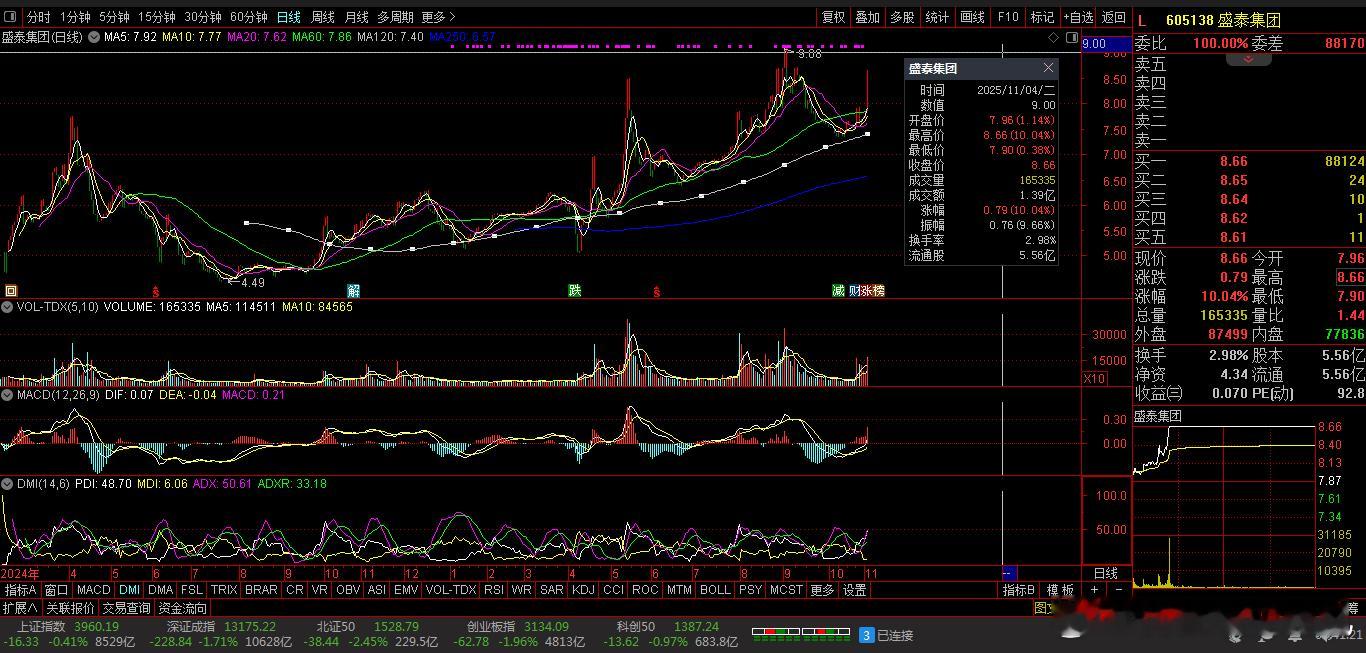
Task: Expand the VOL-TDX indicator dropdown arrow
Action: point(9,307)
